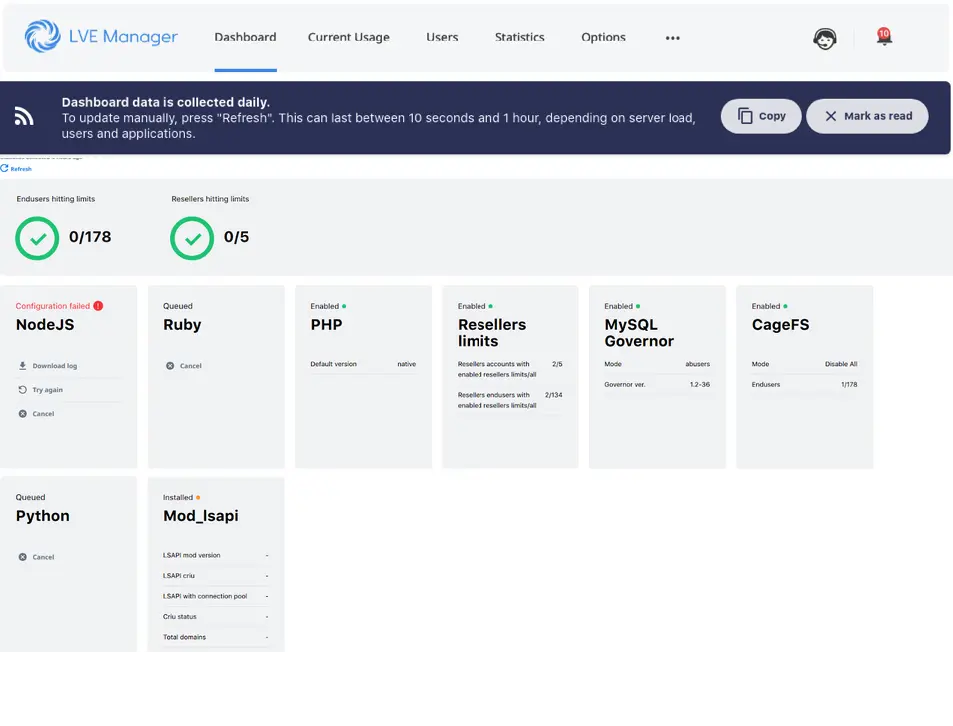Click the red Configuration failed warning icon
Viewport: 953px width, 726px height.
(98, 306)
